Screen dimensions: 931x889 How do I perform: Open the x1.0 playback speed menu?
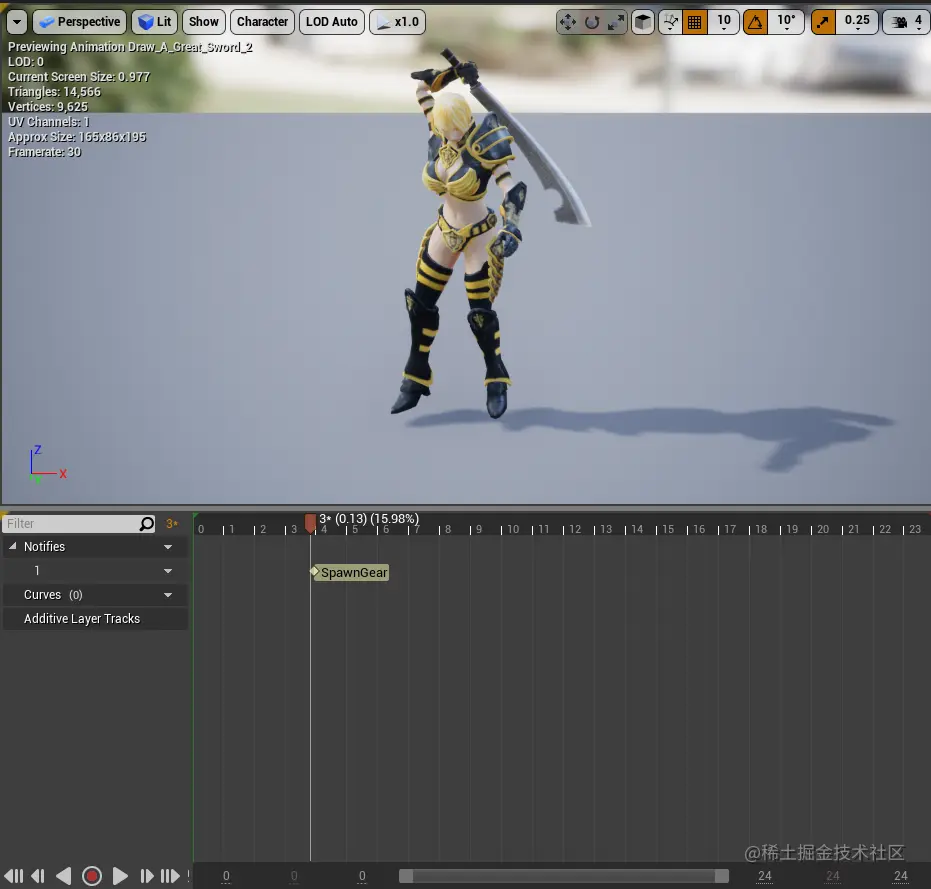[x=397, y=23]
